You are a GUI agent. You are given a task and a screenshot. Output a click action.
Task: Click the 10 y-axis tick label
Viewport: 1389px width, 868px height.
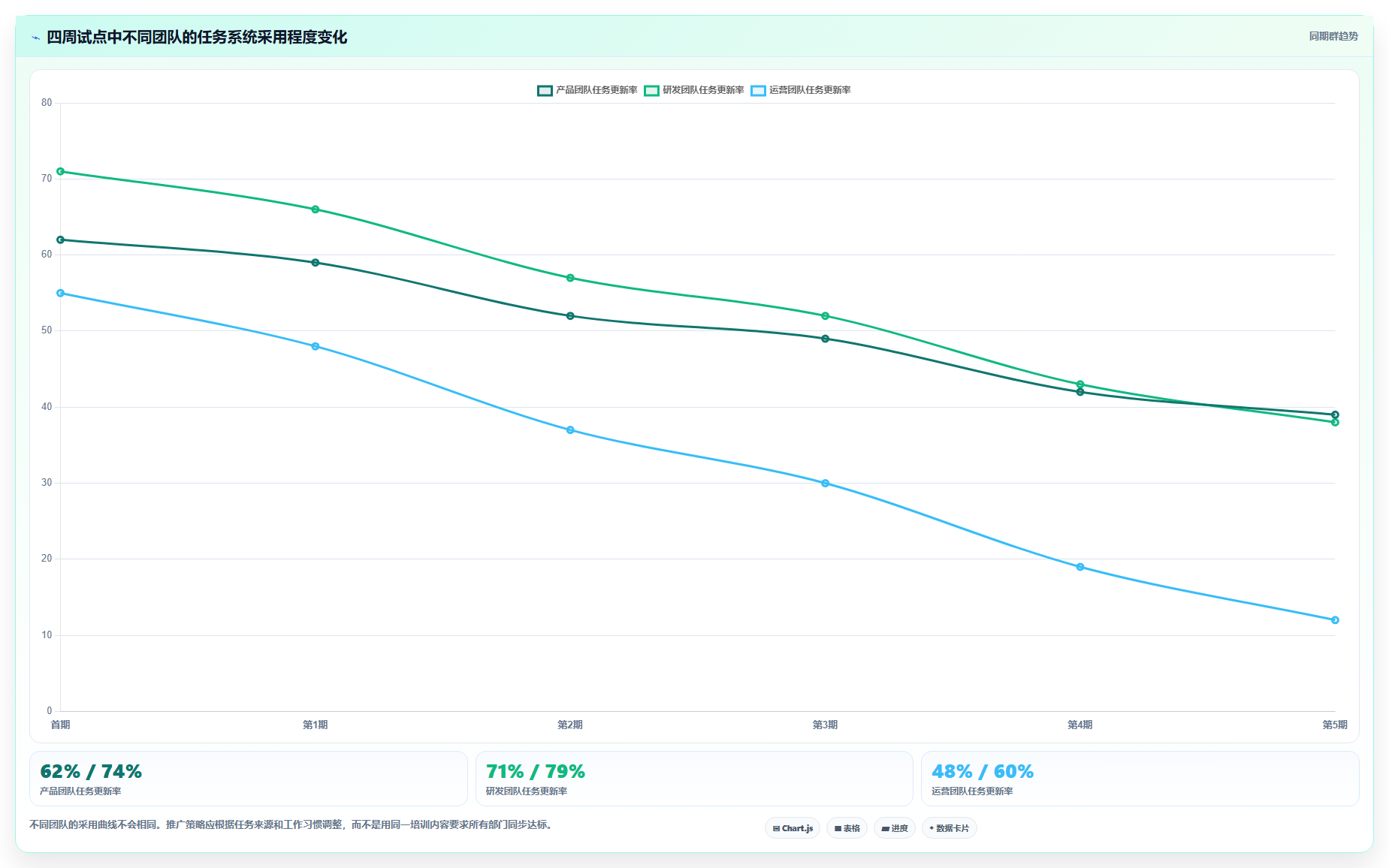tap(47, 635)
